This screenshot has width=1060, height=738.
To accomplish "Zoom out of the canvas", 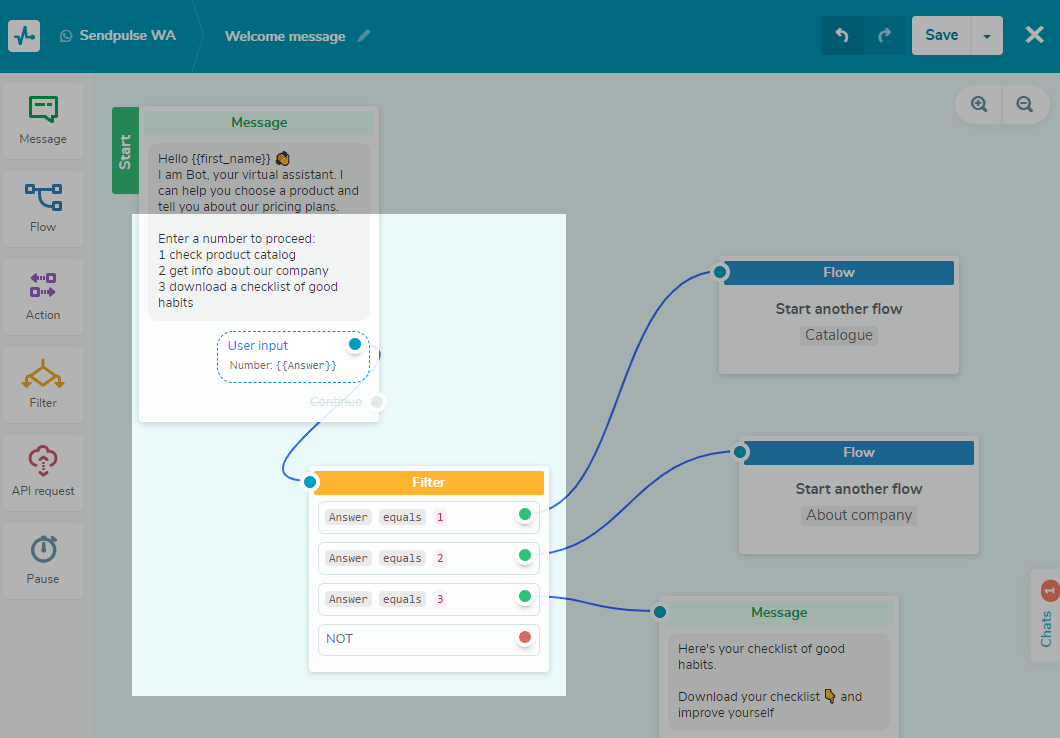I will (1025, 104).
